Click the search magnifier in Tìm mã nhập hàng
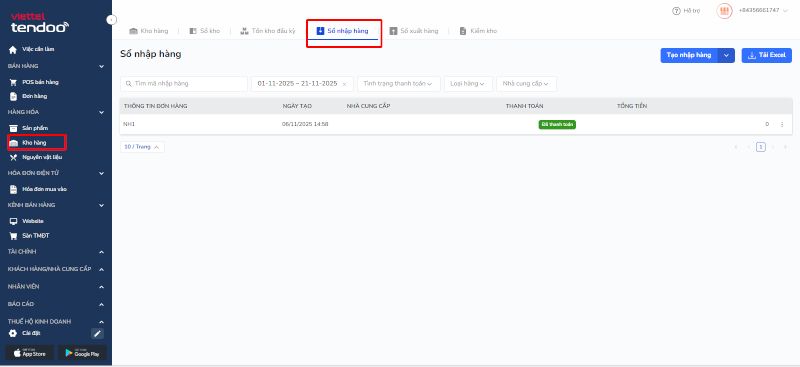 [129, 84]
